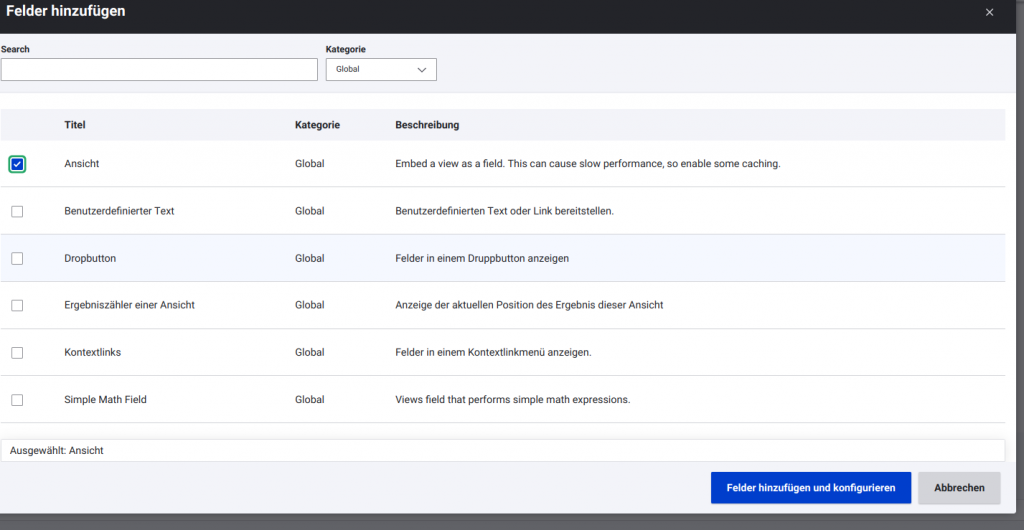Uncheck the Ansicht checkbox
The width and height of the screenshot is (1024, 530).
click(17, 164)
